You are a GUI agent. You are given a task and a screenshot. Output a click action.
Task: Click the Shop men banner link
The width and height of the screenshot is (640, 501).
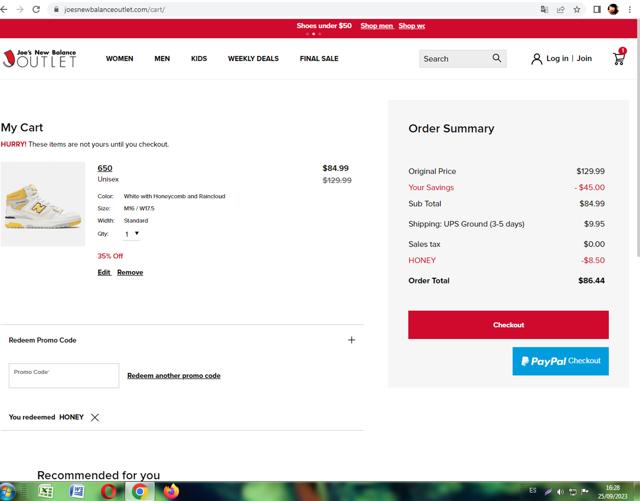coord(376,26)
